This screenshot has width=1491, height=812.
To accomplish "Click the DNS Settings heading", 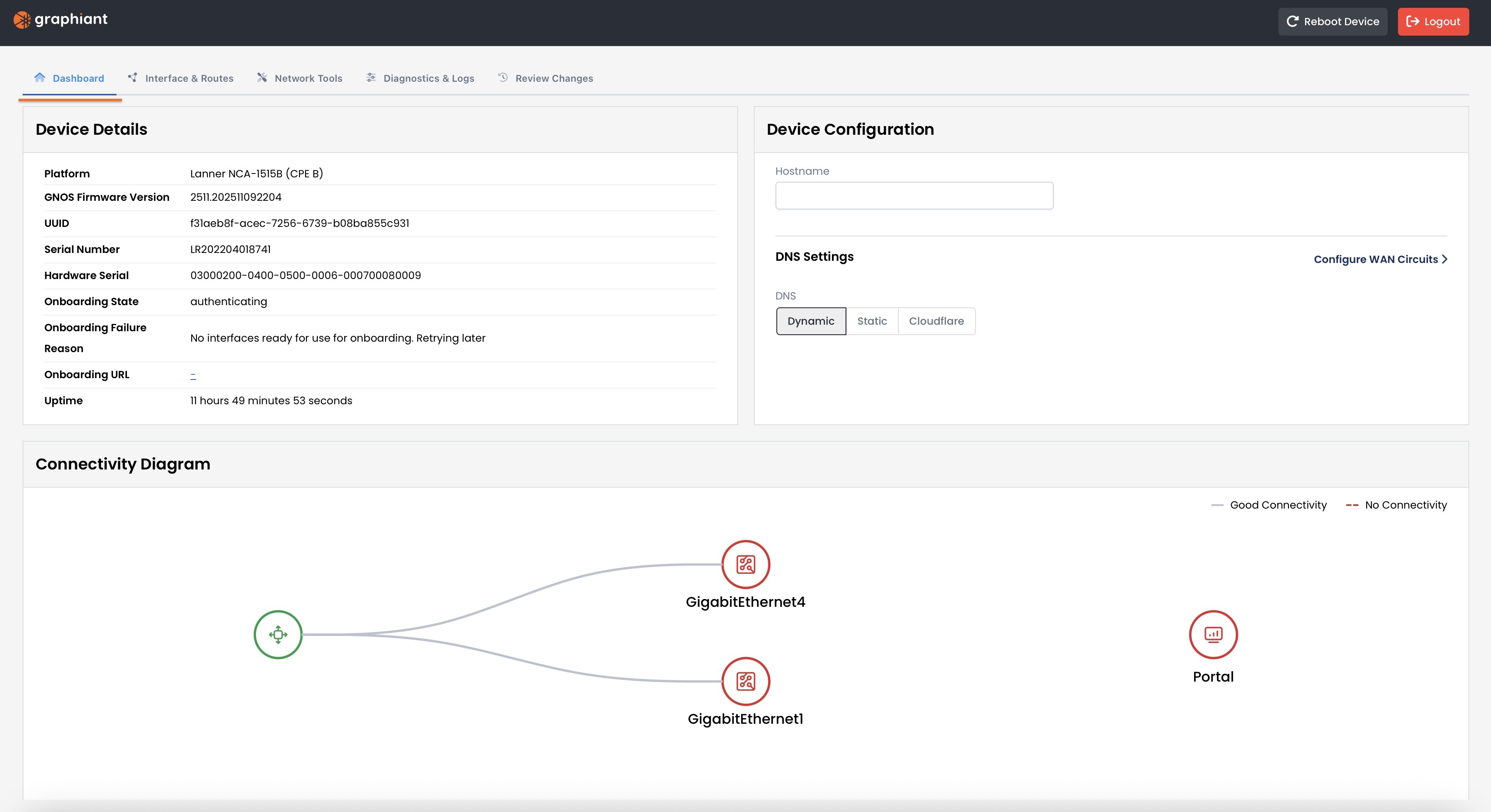I will click(814, 256).
